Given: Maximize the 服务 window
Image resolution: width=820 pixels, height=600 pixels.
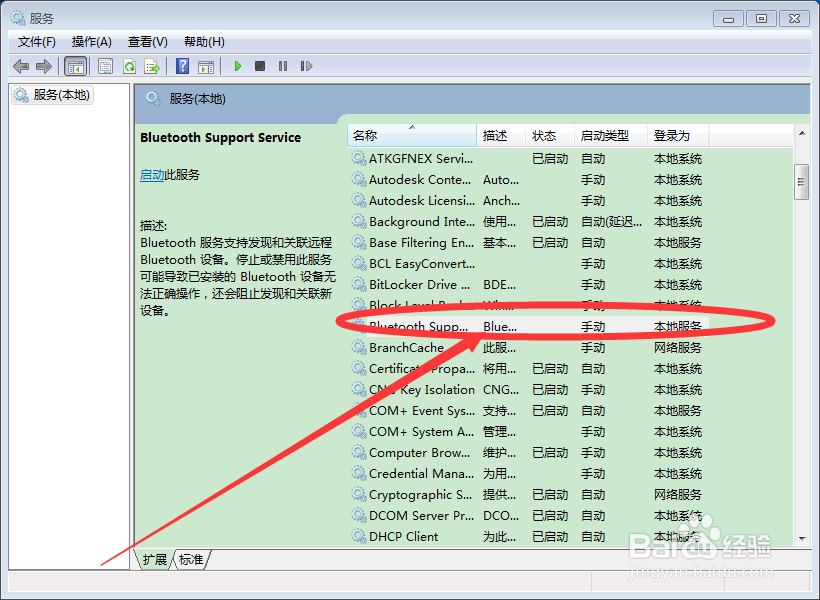Looking at the screenshot, I should click(x=761, y=19).
